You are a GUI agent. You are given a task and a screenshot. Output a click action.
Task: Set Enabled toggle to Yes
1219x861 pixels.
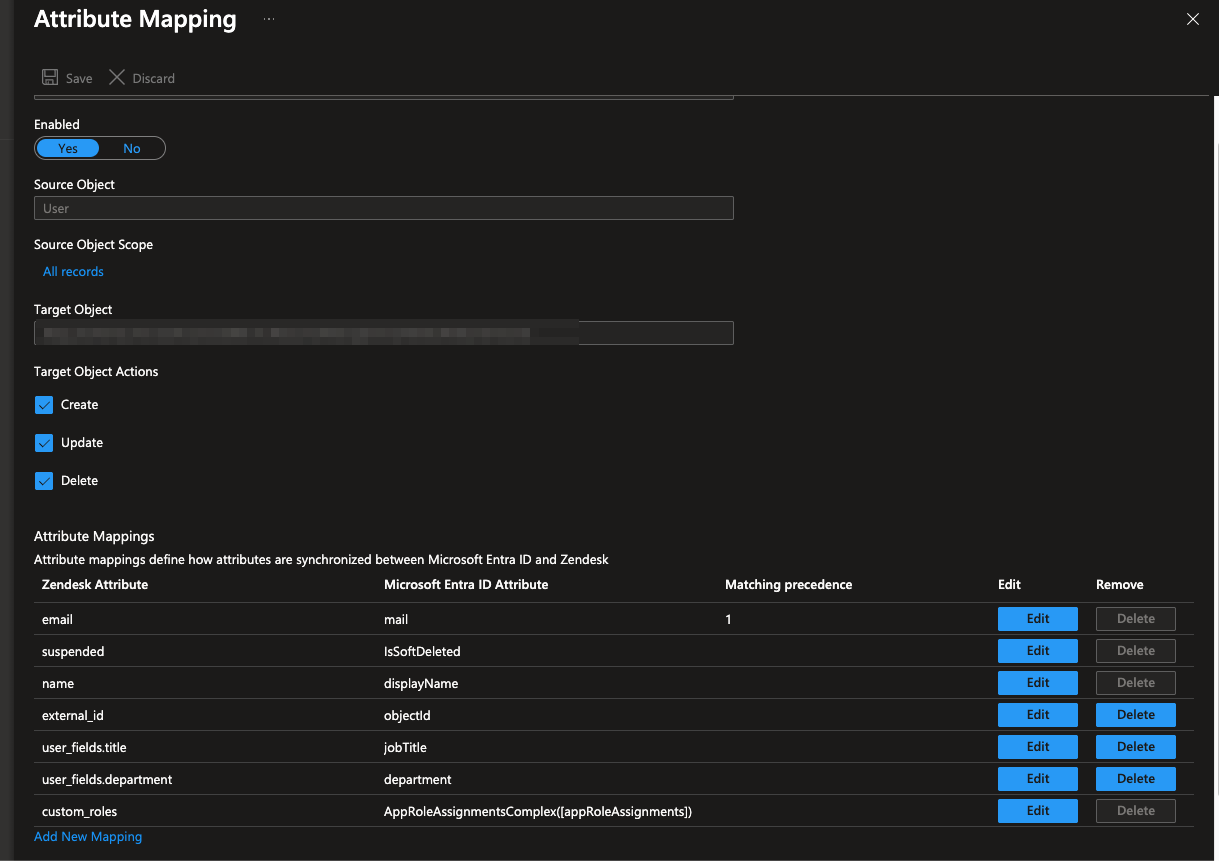pos(68,148)
